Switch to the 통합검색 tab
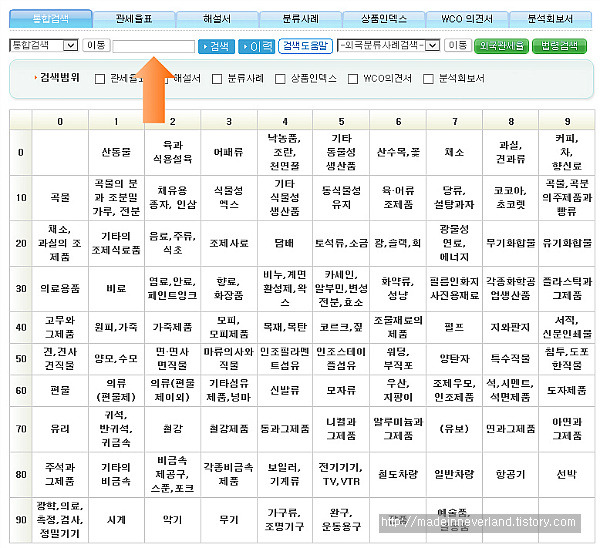This screenshot has width=600, height=548. [51, 19]
